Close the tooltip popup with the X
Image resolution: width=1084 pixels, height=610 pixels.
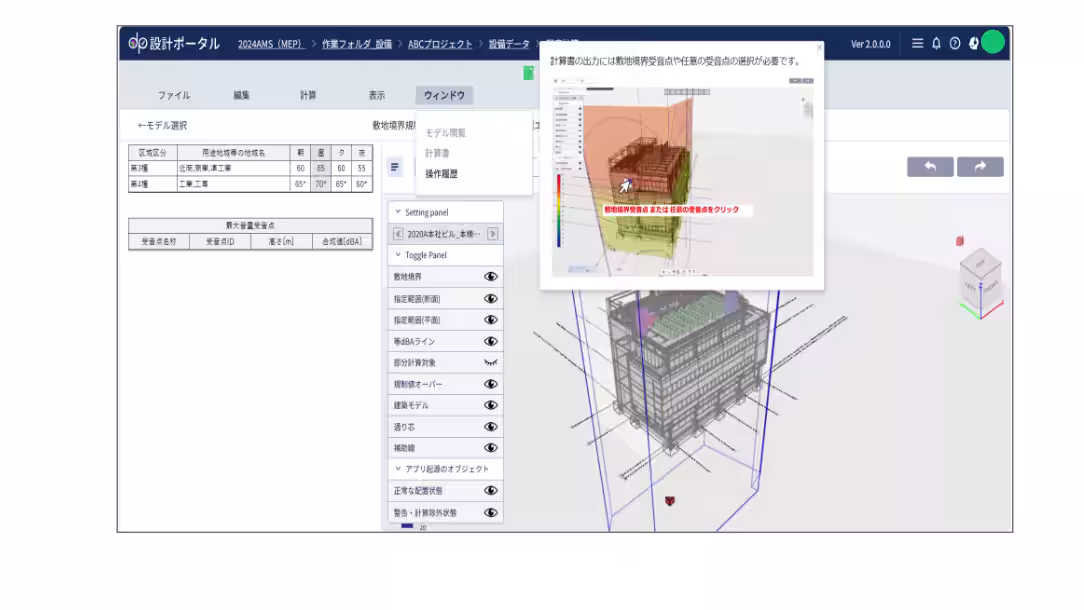[819, 47]
